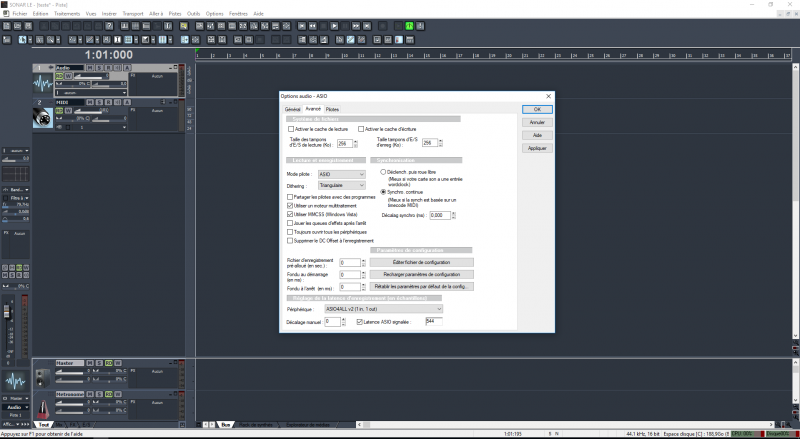Enable 'Activer le cache de lecture' checkbox
This screenshot has width=800, height=439.
tap(290, 129)
